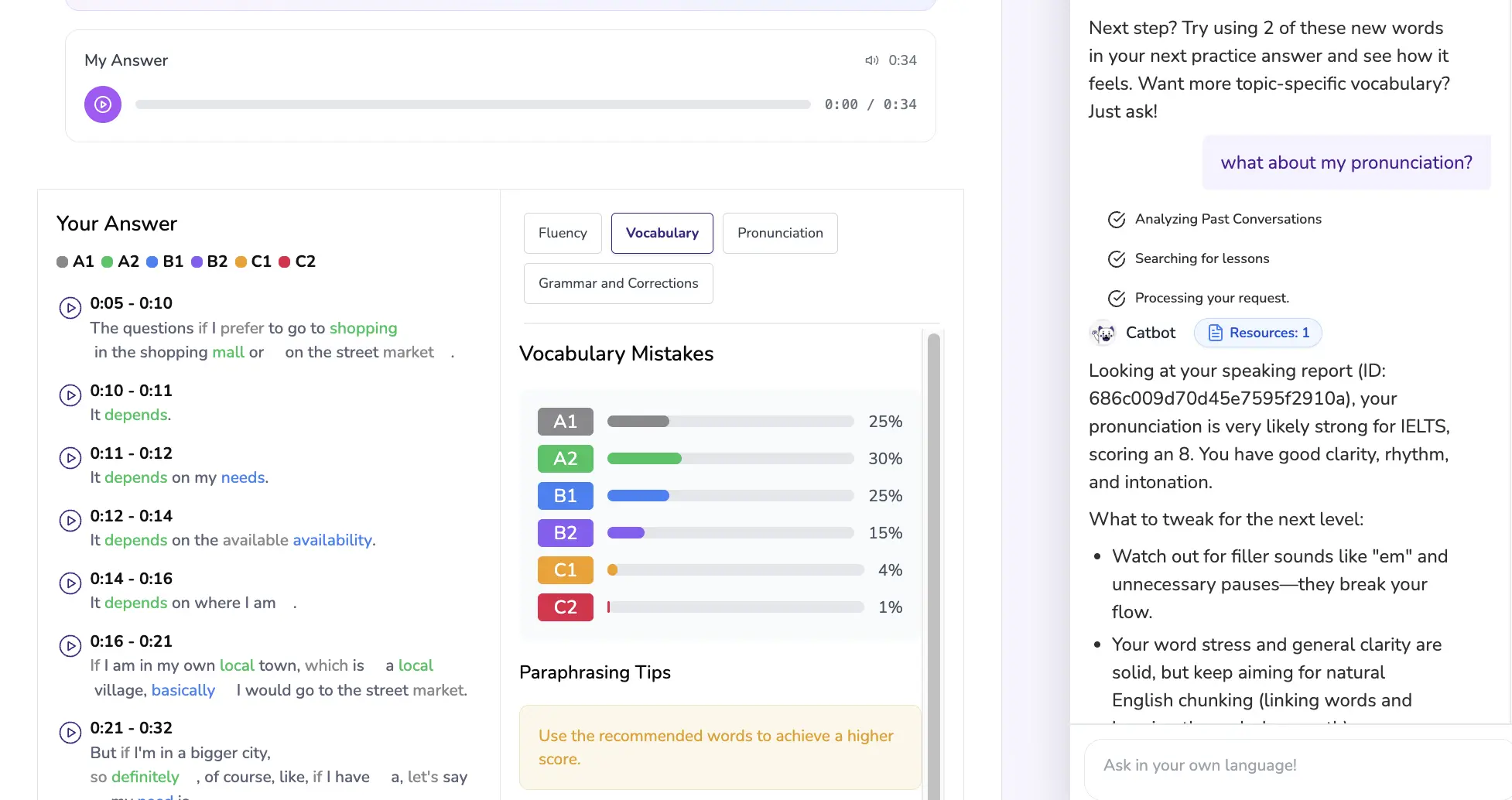
Task: Play the 0:05 - 0:10 transcript segment
Action: click(x=70, y=307)
